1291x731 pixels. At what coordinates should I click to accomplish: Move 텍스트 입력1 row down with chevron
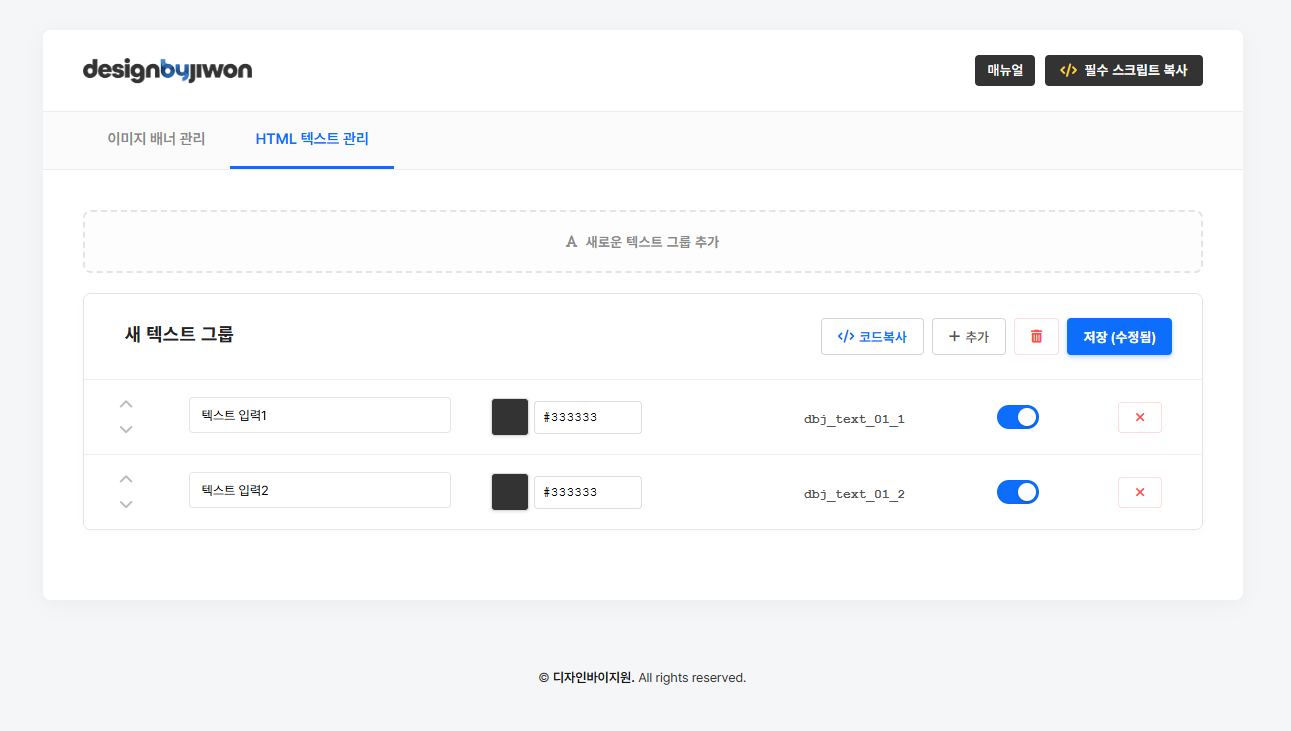[x=126, y=429]
